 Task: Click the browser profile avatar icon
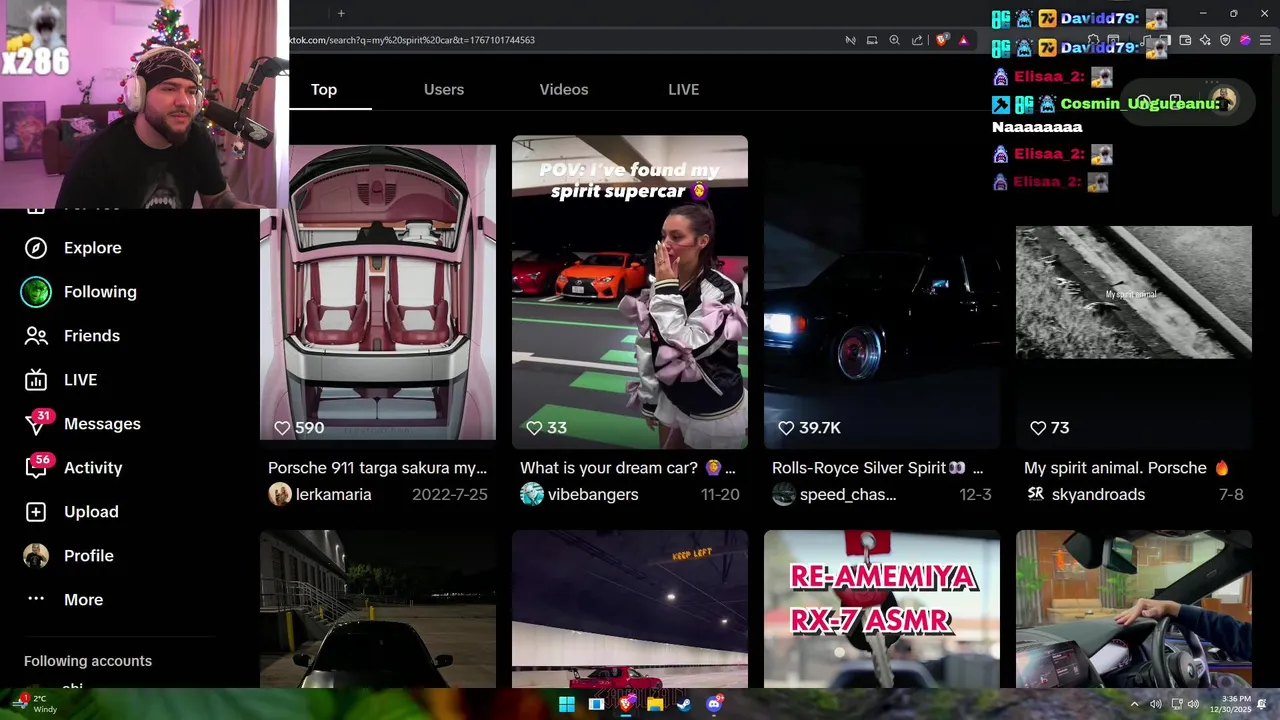[1245, 40]
